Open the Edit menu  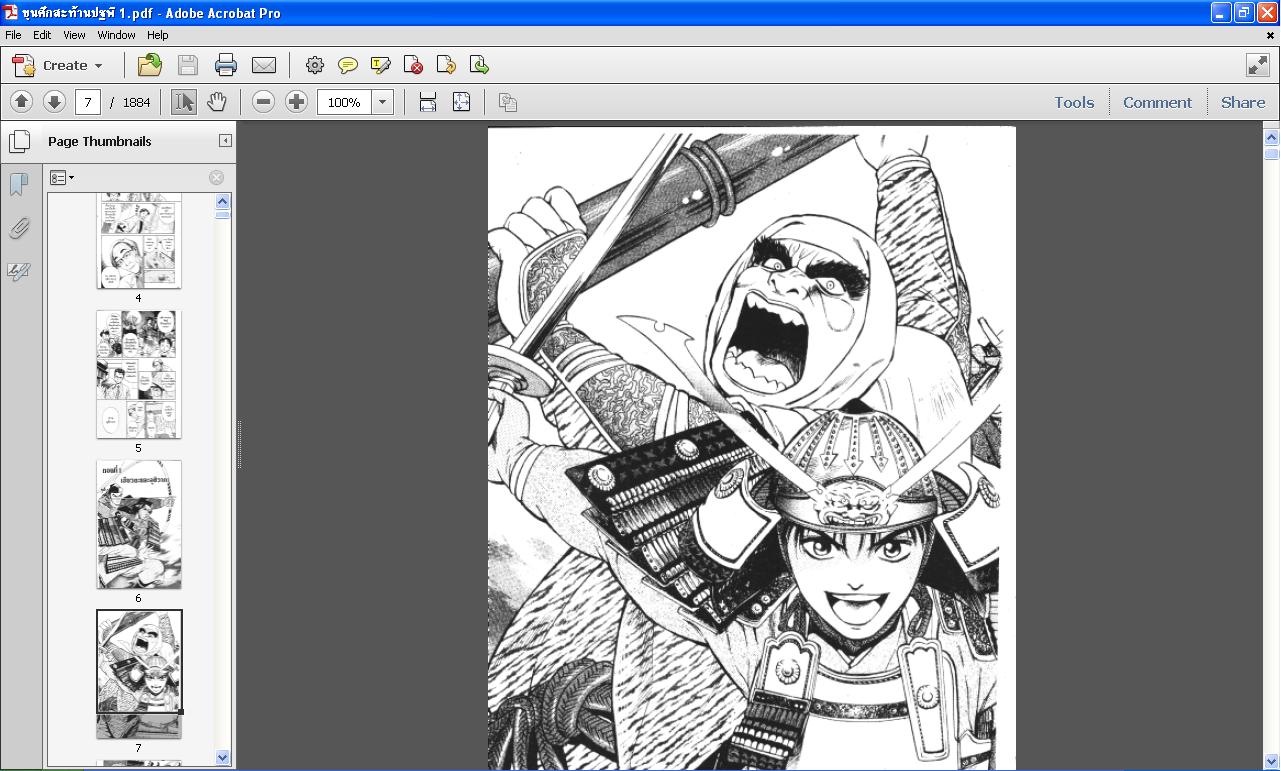[42, 35]
